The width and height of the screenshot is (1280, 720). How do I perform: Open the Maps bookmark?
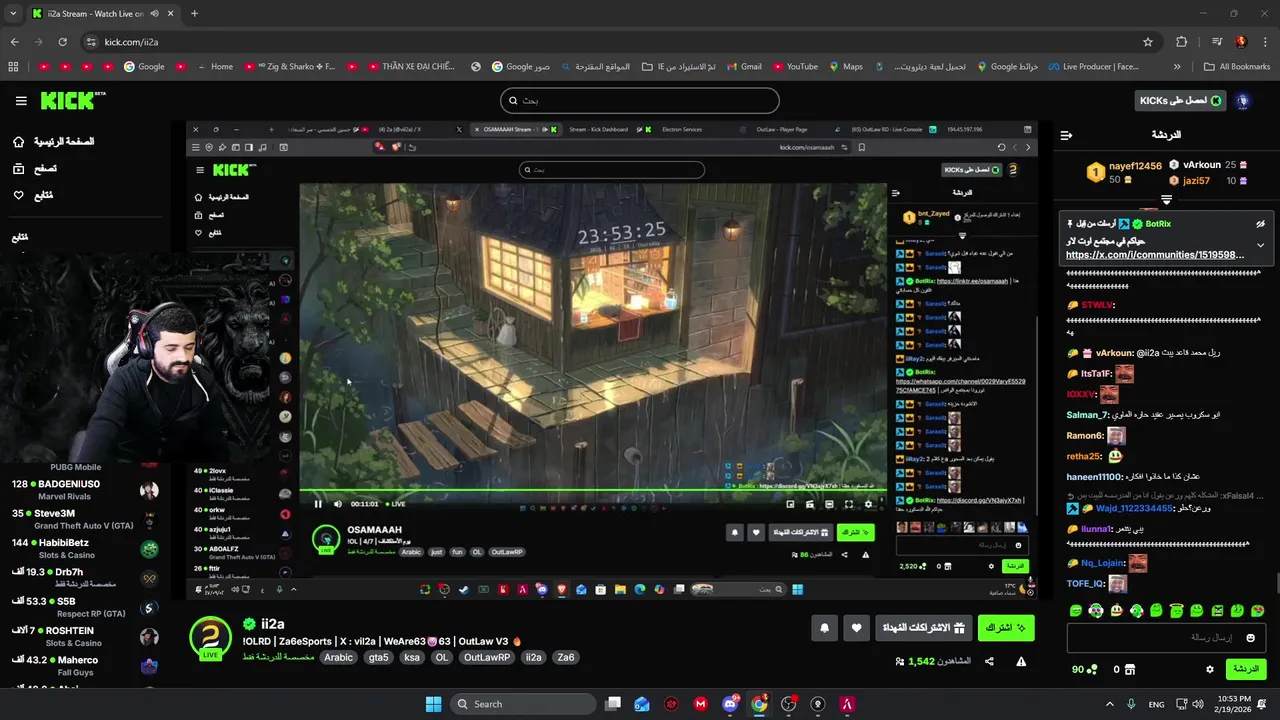(x=845, y=67)
